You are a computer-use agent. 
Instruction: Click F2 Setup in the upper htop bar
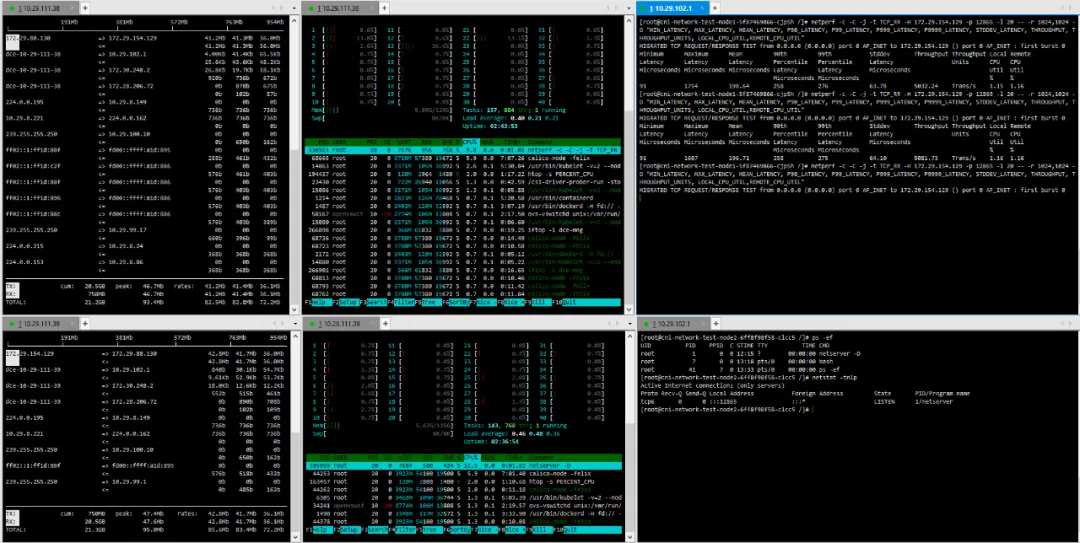[x=344, y=303]
